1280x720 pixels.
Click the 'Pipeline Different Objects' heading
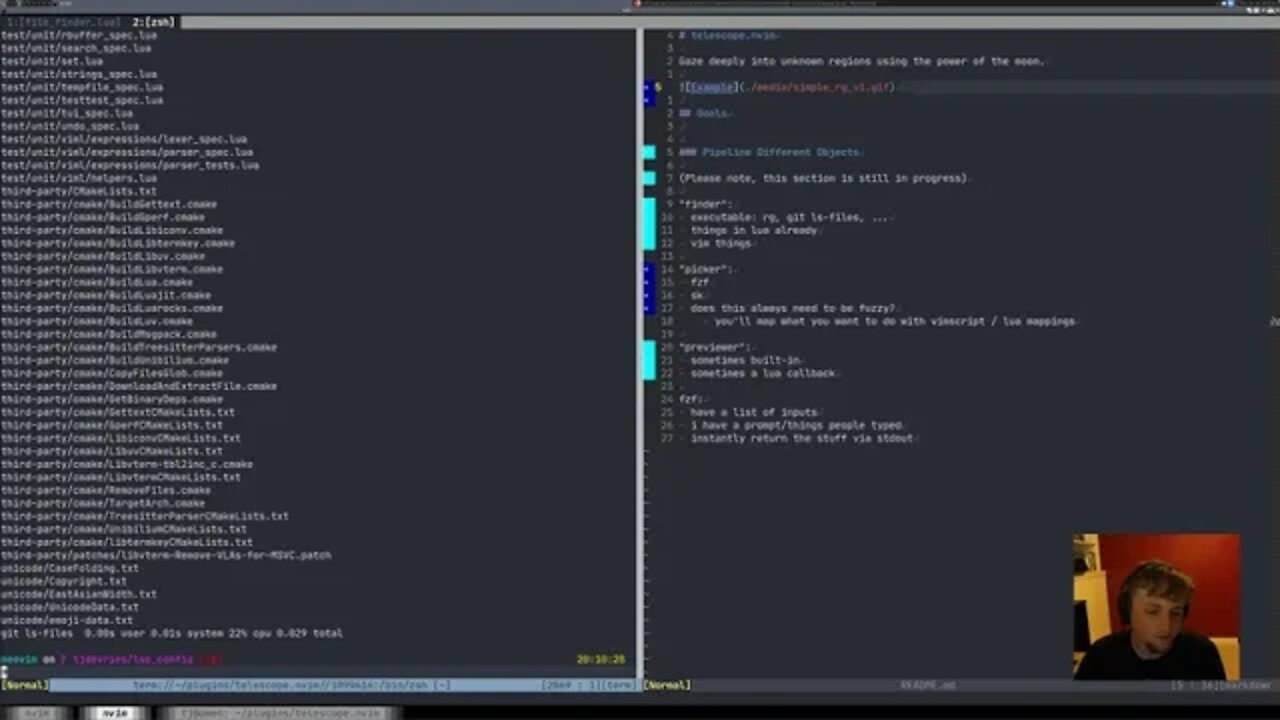point(770,152)
